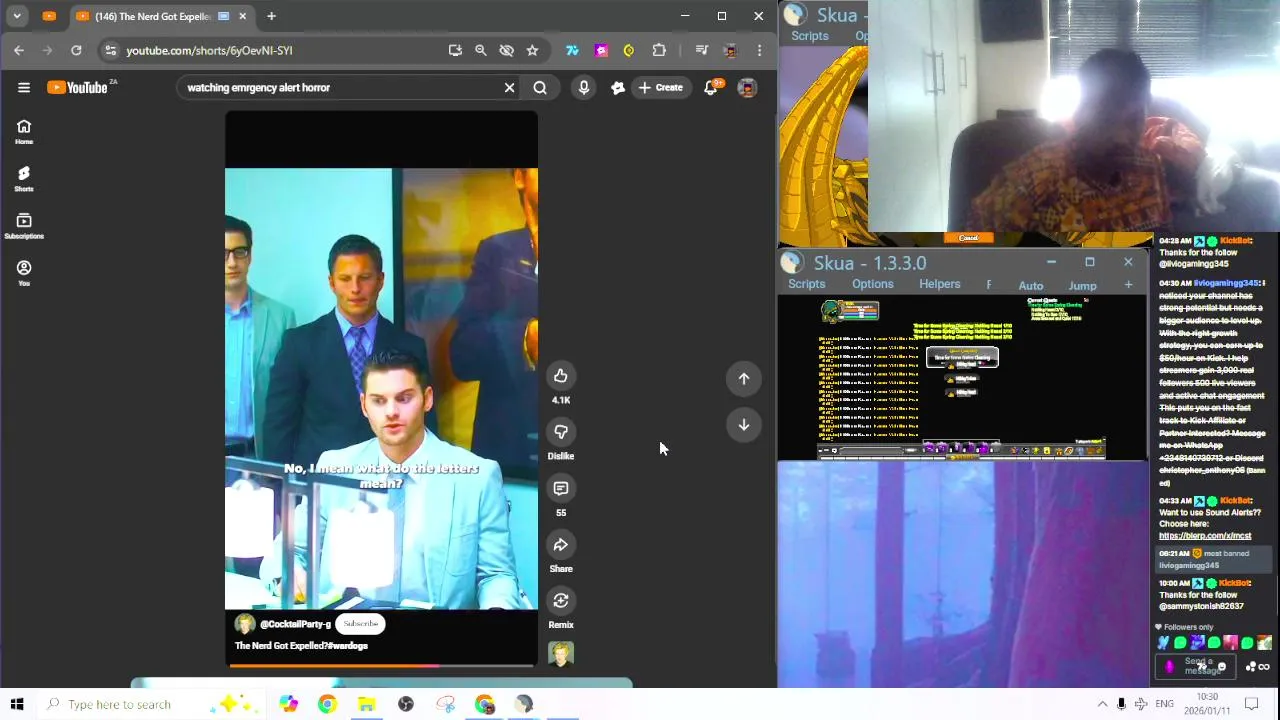Open File Explorer from taskbar

pyautogui.click(x=366, y=704)
